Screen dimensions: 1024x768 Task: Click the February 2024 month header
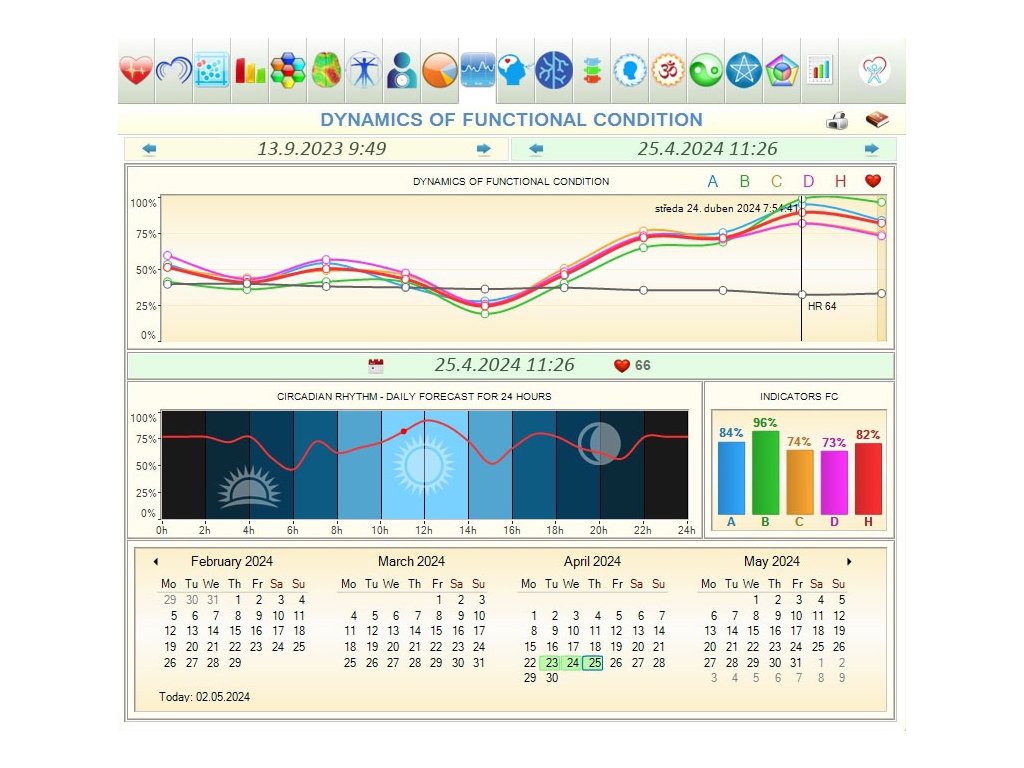coord(232,561)
